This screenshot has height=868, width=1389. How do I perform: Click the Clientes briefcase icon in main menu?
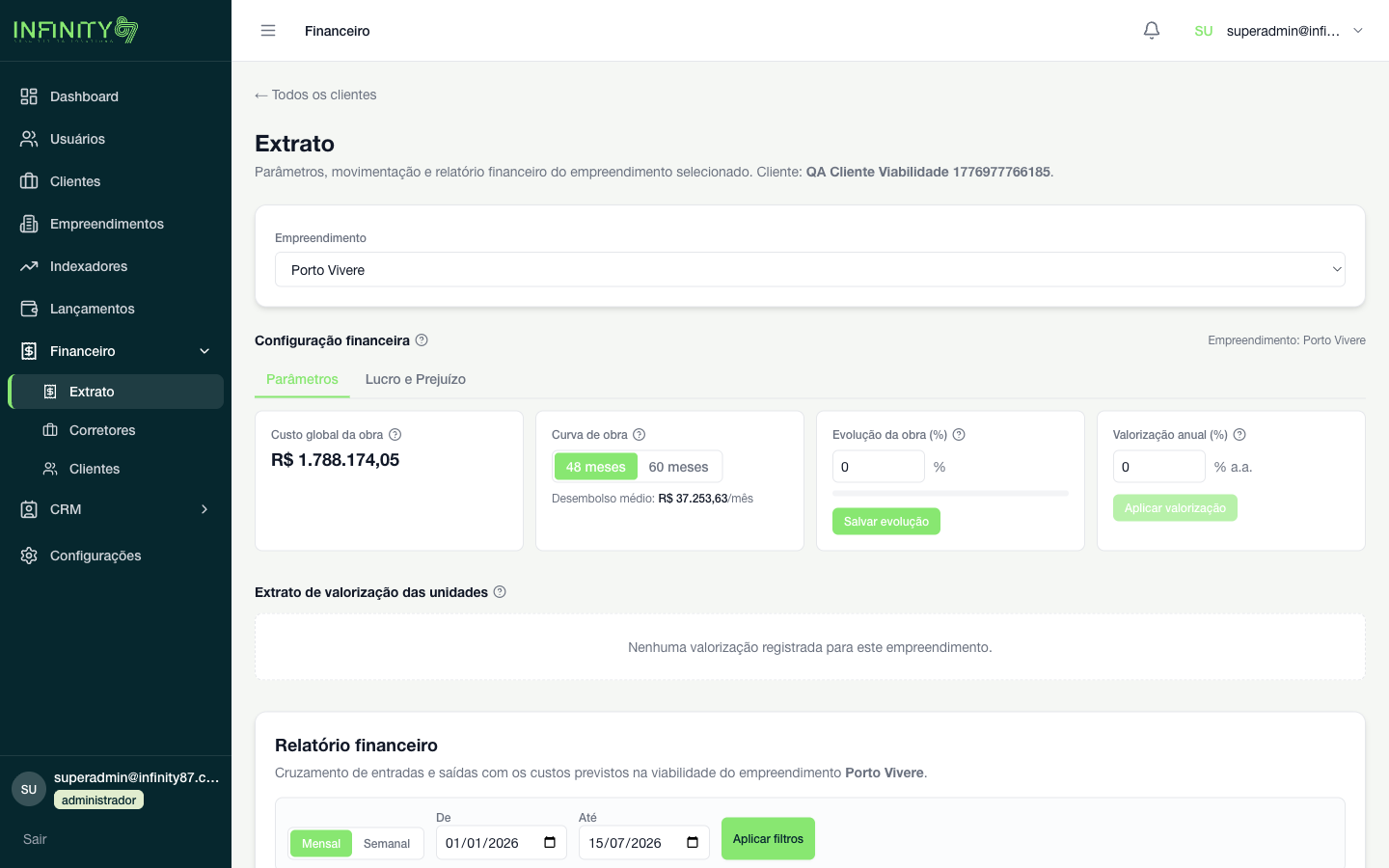point(29,181)
